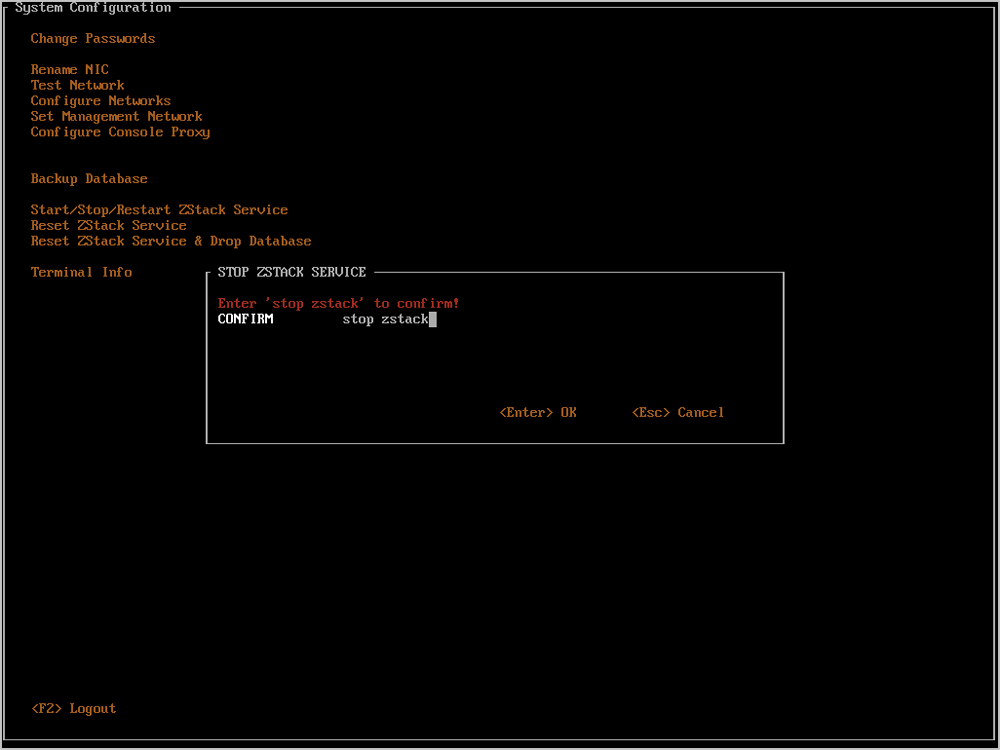The width and height of the screenshot is (1000, 750).
Task: Open Configure Console Proxy
Action: (x=120, y=132)
